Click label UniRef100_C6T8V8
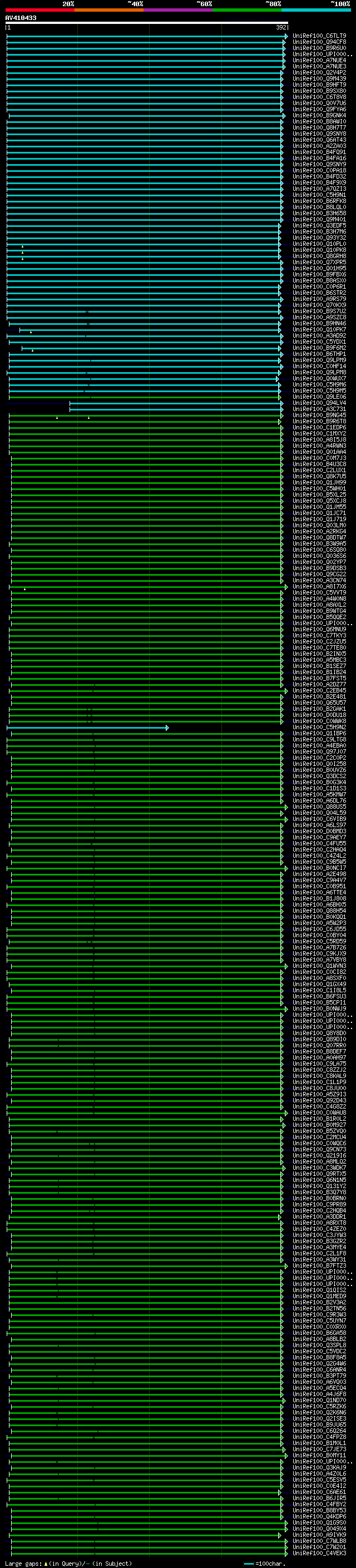356x1568 pixels. 319,97
